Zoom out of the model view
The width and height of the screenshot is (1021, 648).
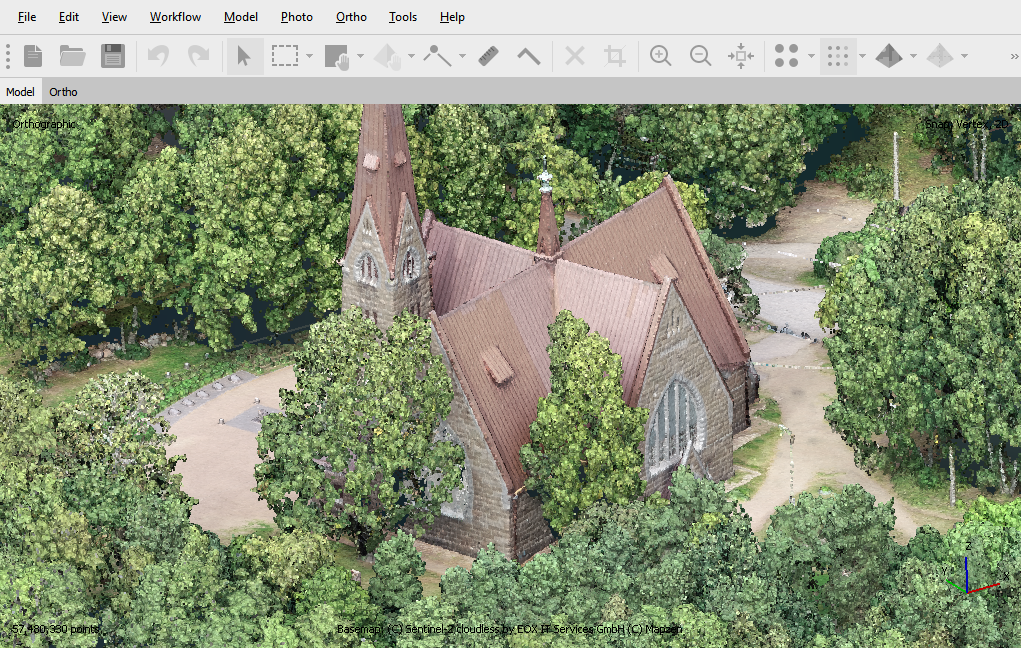tap(701, 56)
